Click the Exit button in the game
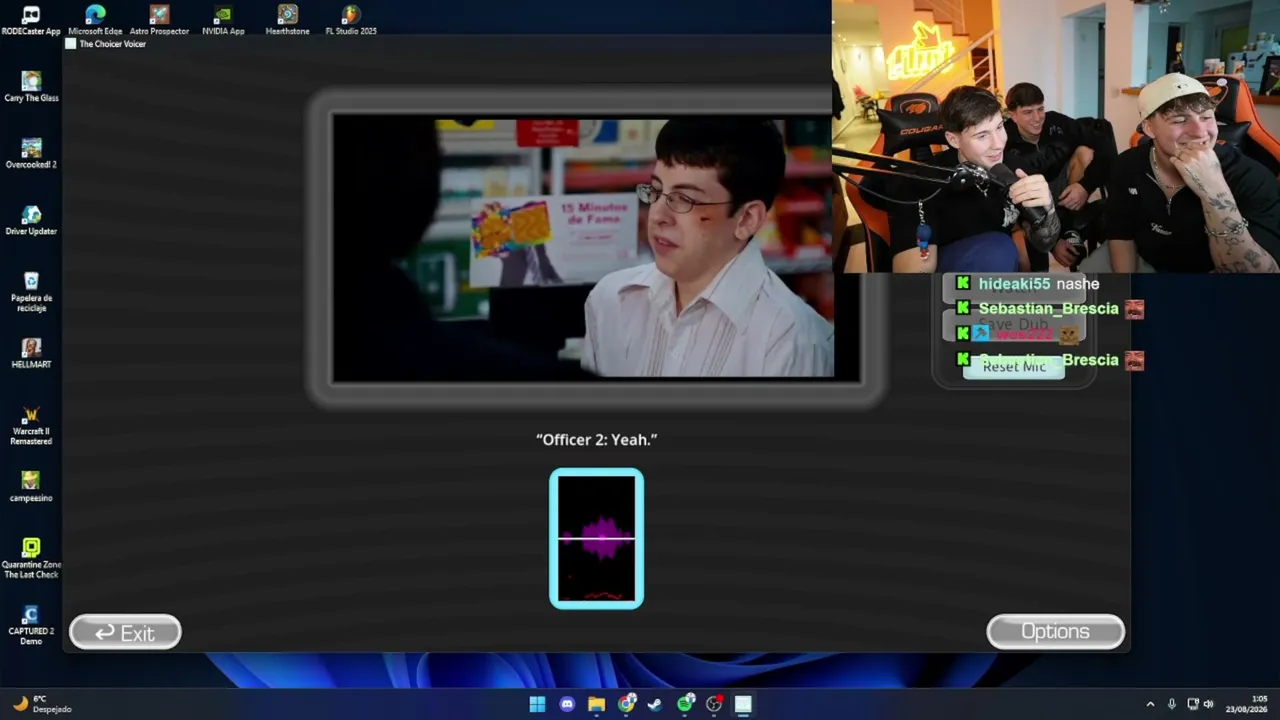This screenshot has width=1280, height=720. tap(125, 632)
